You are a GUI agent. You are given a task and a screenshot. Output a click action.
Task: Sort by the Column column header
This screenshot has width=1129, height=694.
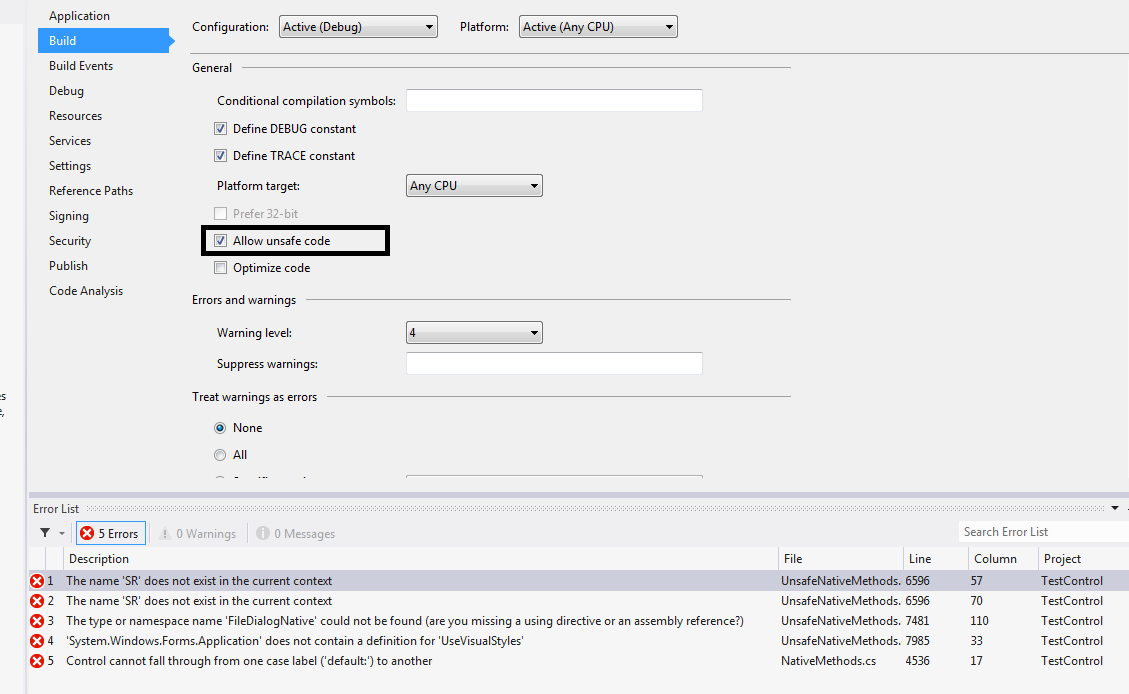tap(1002, 559)
